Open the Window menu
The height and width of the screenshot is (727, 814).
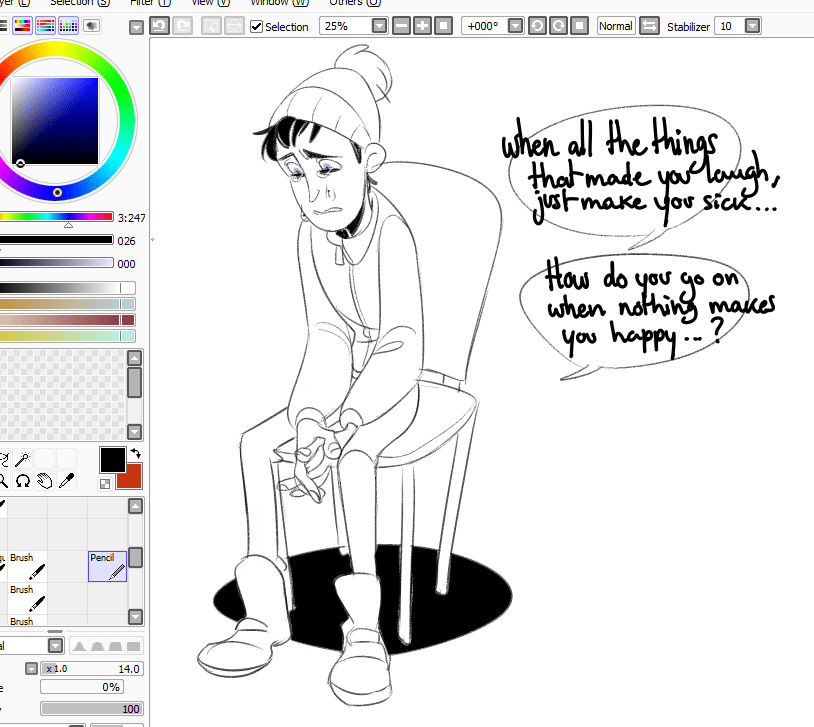click(272, 3)
